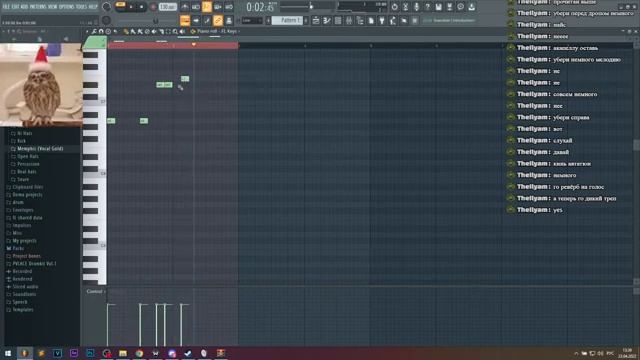Expand the Demo projects folder

point(27,195)
